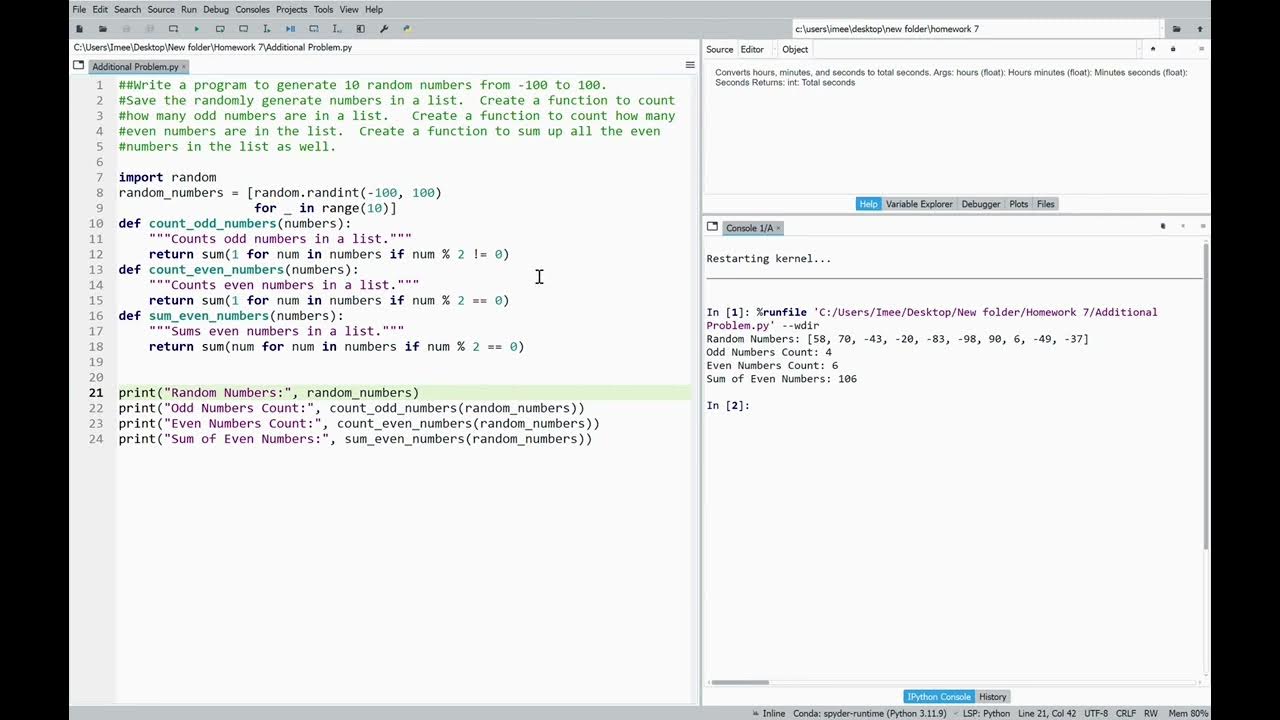Switch to Files tab
1280x720 pixels.
pyautogui.click(x=1046, y=204)
